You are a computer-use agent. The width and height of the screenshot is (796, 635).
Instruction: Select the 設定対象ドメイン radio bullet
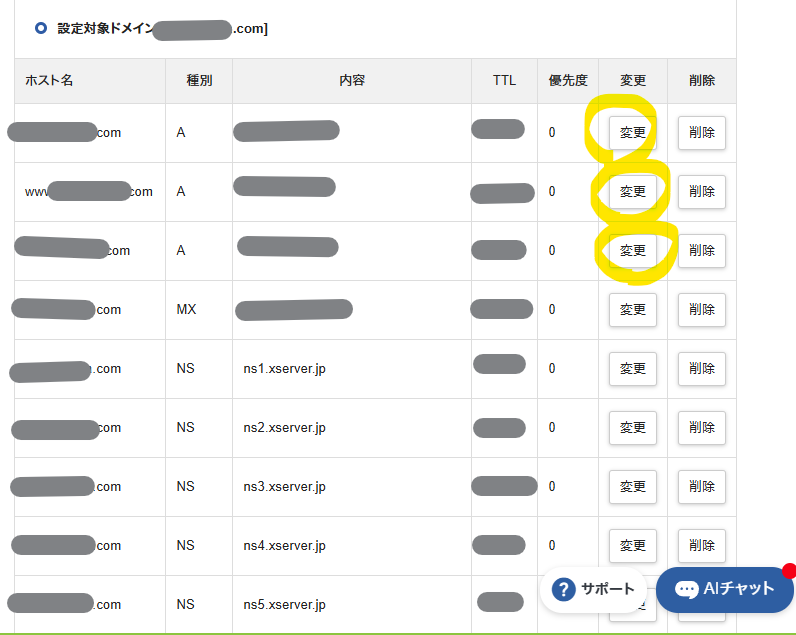point(40,28)
